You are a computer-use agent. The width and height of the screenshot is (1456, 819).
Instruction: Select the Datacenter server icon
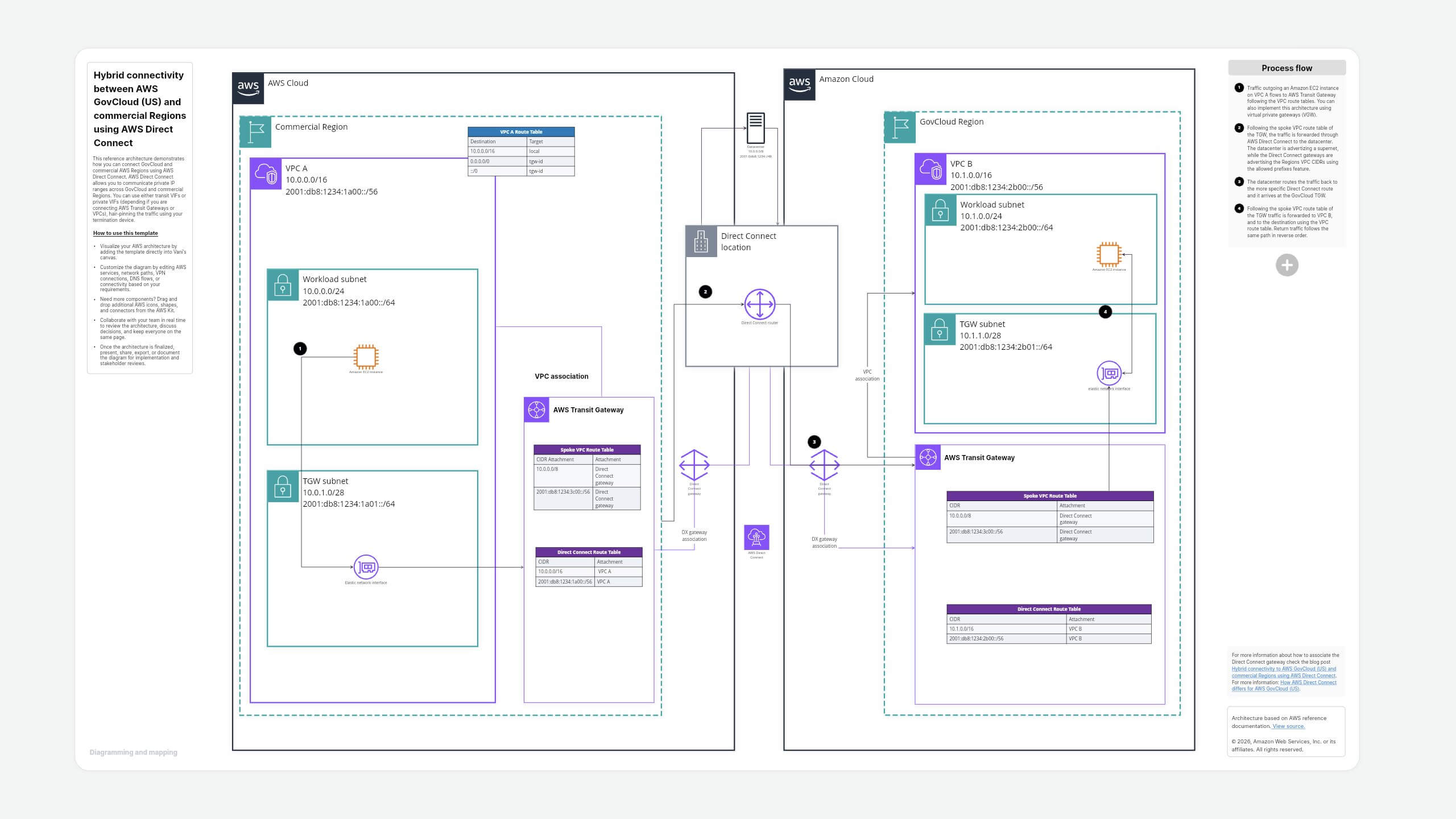(x=755, y=128)
